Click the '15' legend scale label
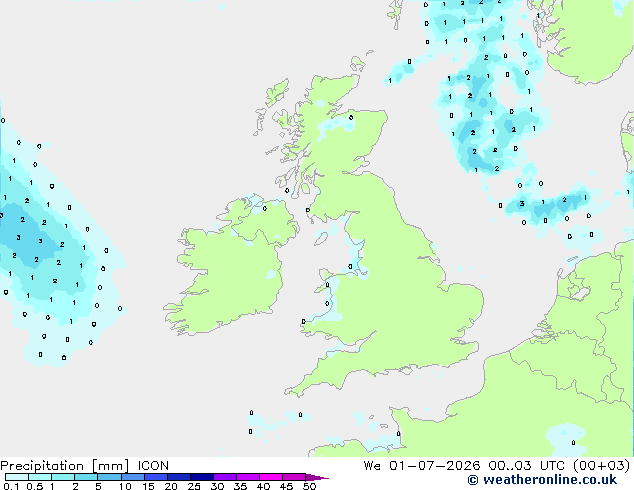This screenshot has height=490, width=634. 148,486
